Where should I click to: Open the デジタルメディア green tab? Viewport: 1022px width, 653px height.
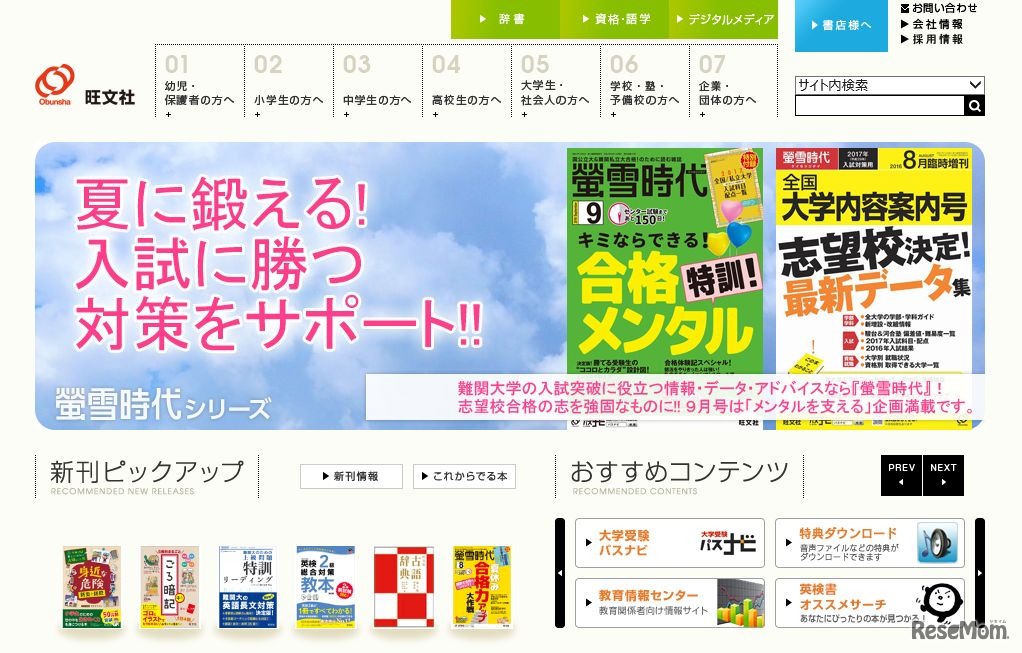click(x=723, y=19)
